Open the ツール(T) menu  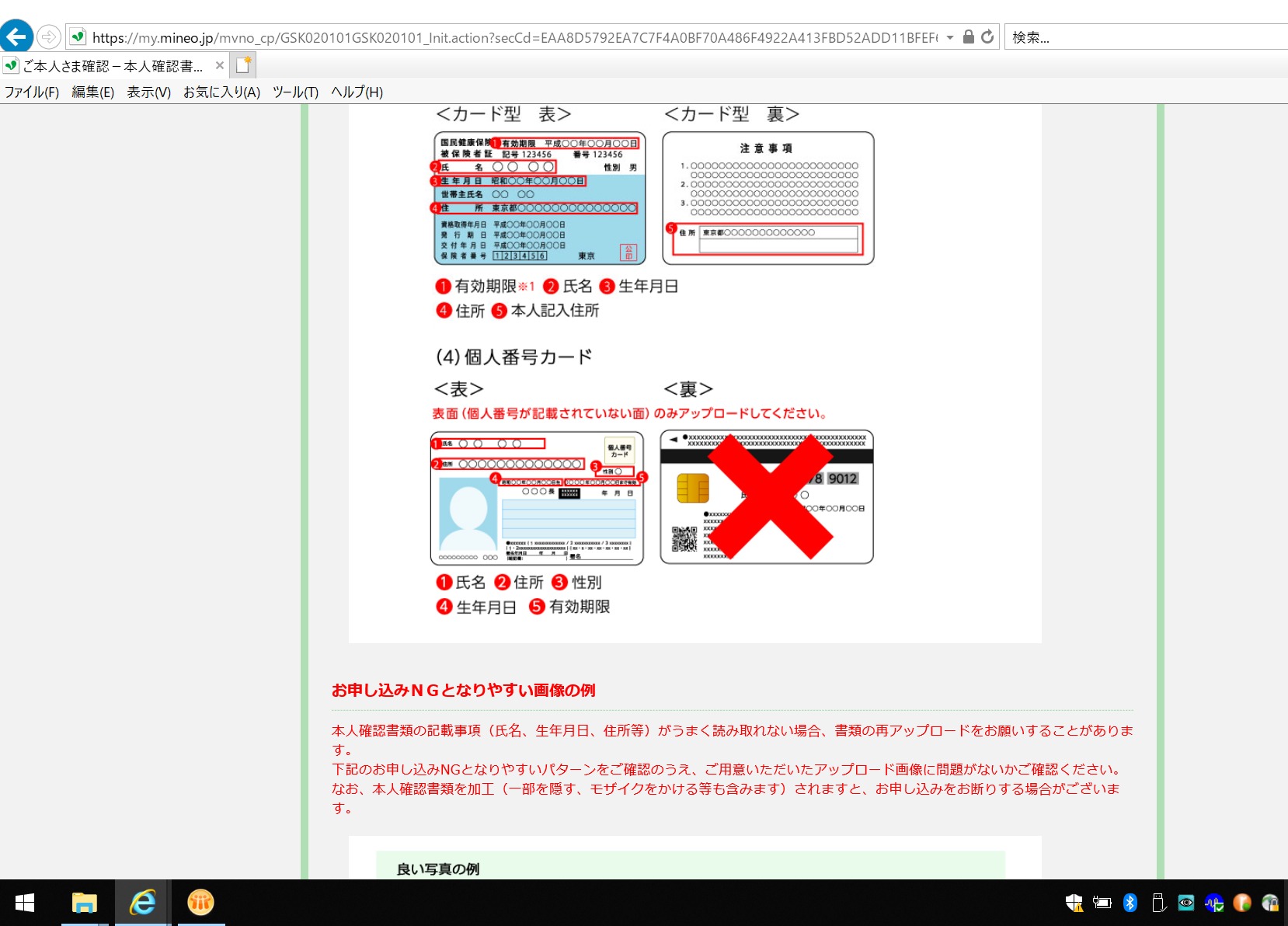pos(295,92)
